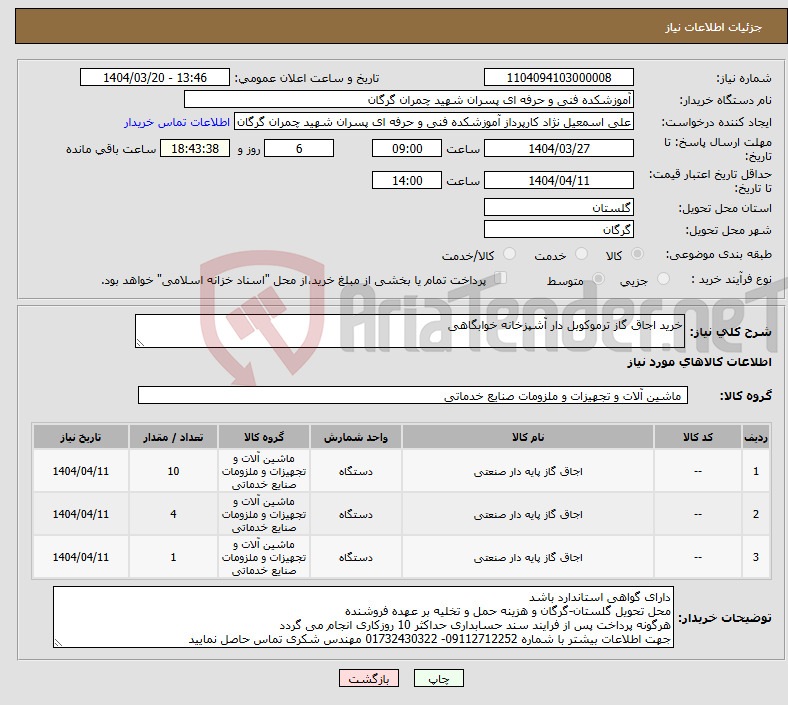This screenshot has height=705, width=788.
Task: Click the announcement date field 1404/03/20
Action: [155, 77]
